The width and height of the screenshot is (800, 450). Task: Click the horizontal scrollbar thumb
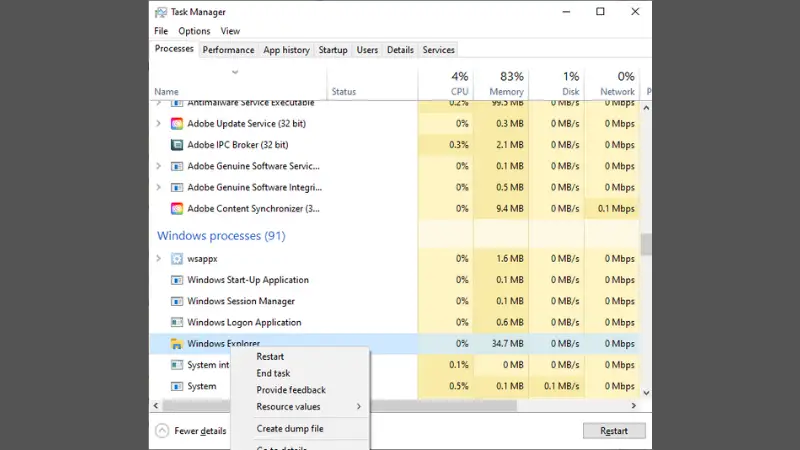pyautogui.click(x=339, y=406)
